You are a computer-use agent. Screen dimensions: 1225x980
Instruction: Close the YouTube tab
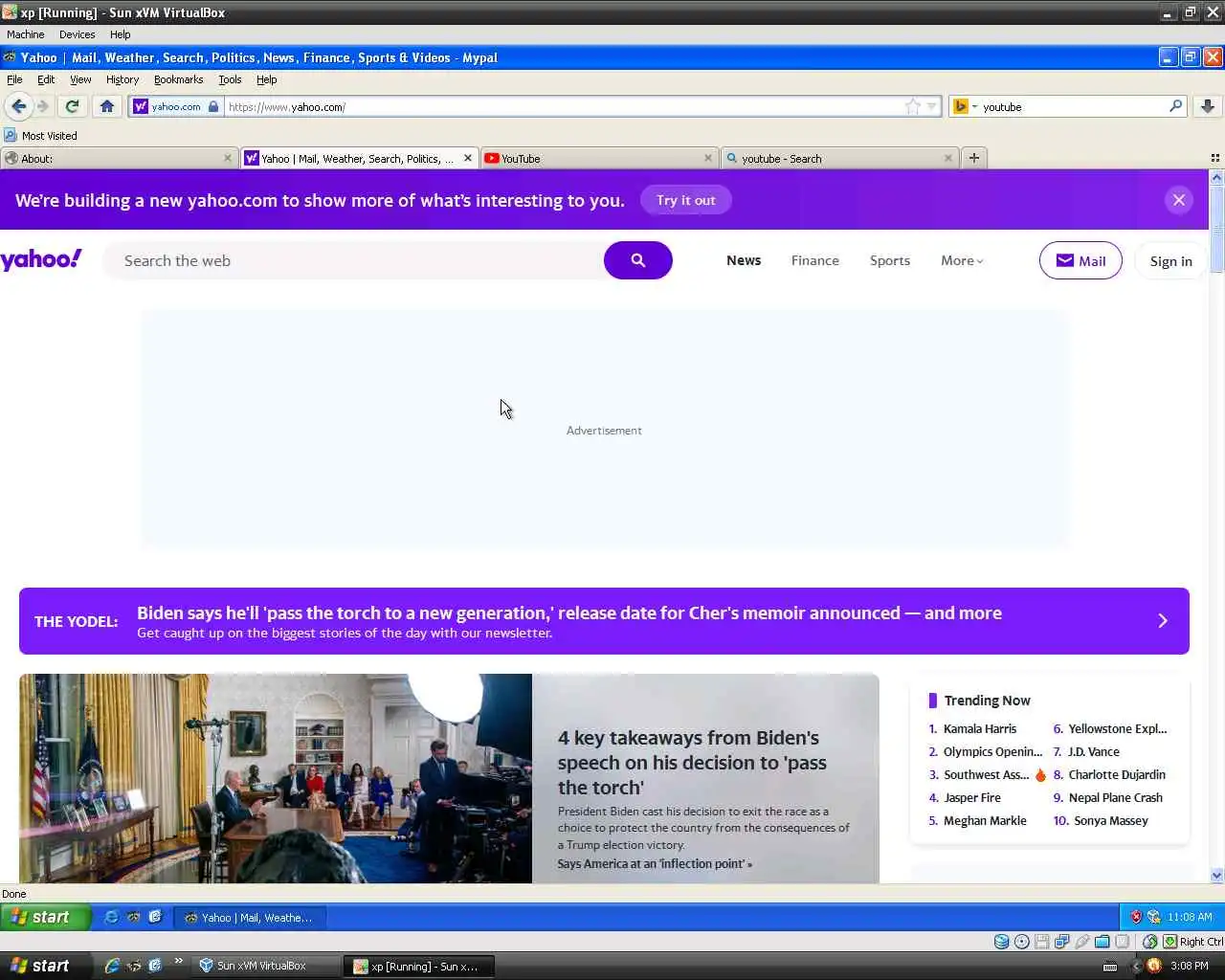708,158
